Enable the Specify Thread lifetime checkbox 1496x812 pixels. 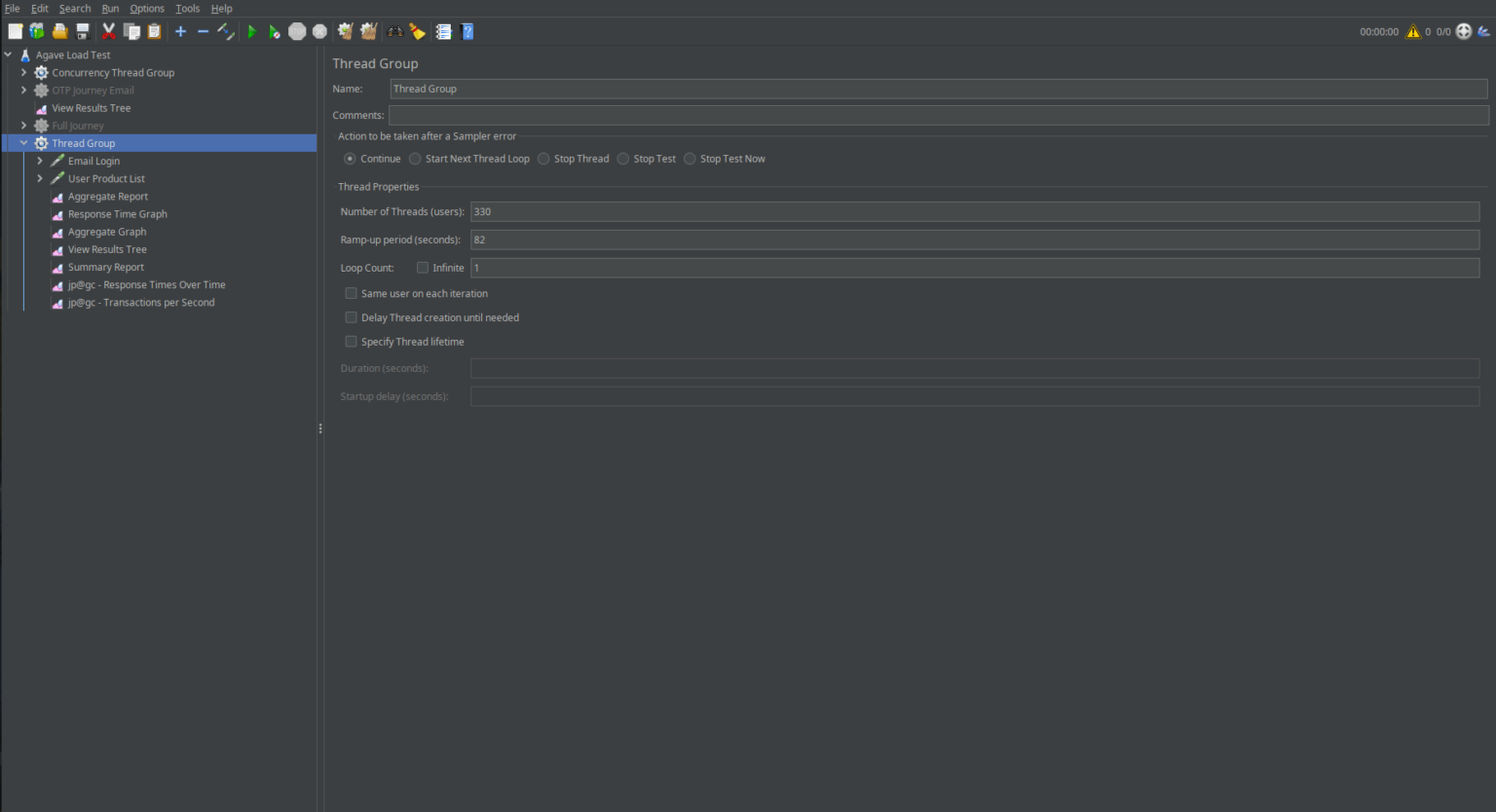click(x=351, y=341)
